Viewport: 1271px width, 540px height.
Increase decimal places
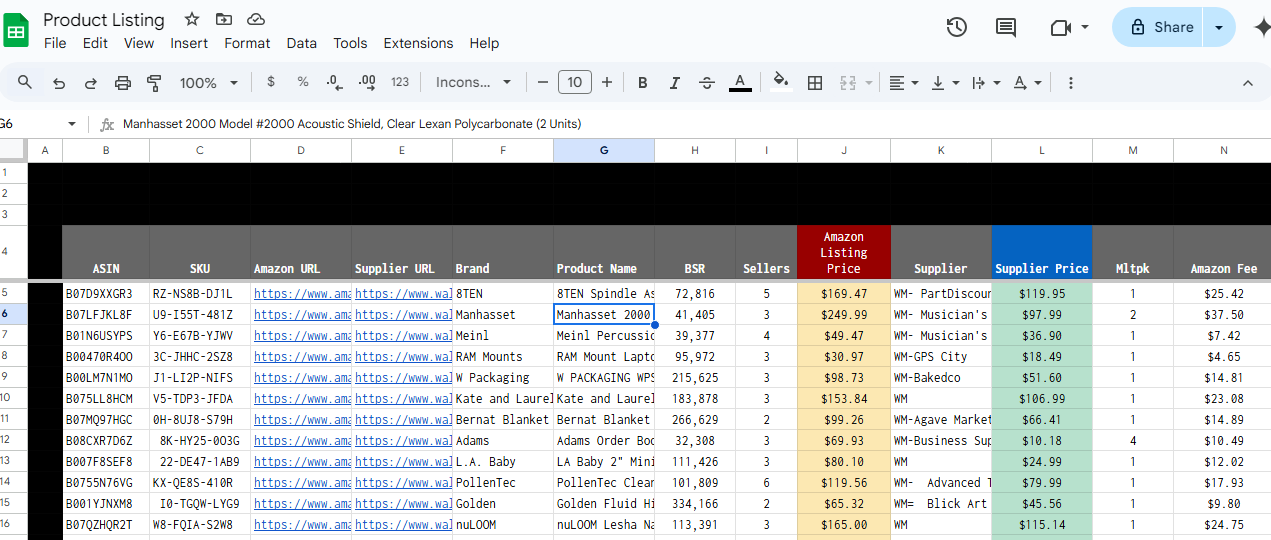coord(367,82)
